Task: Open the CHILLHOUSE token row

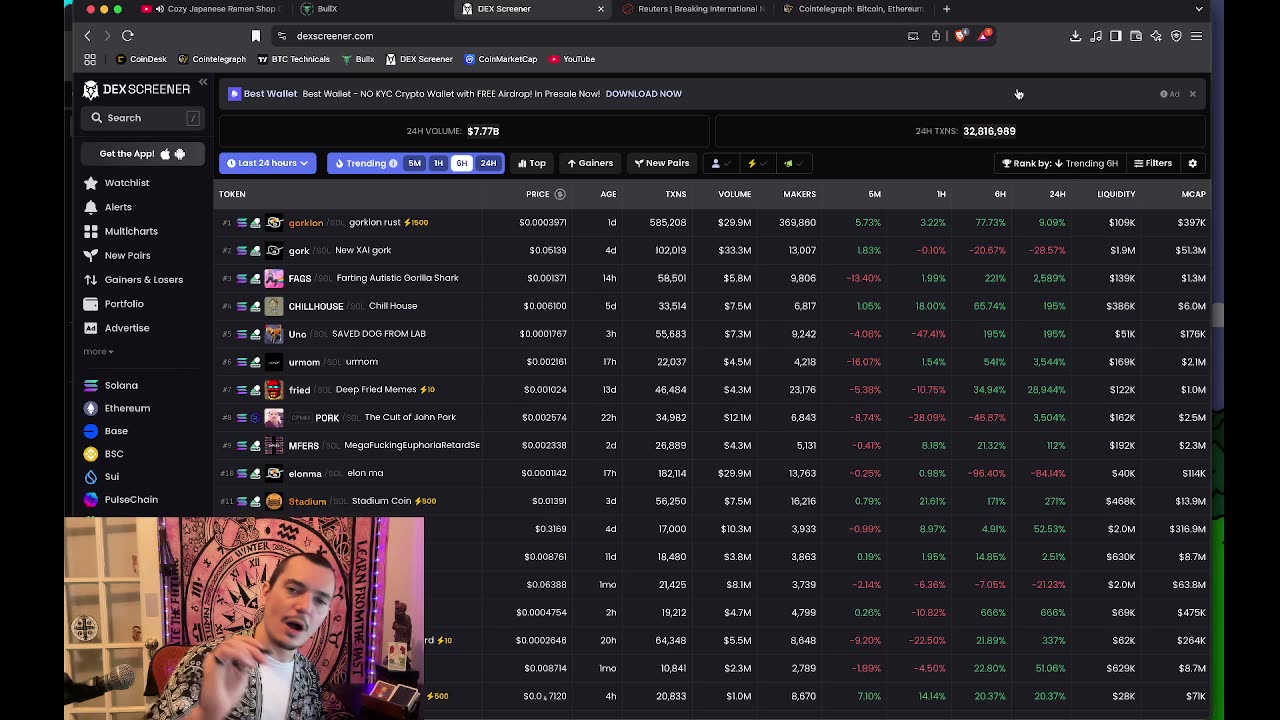Action: coord(713,306)
